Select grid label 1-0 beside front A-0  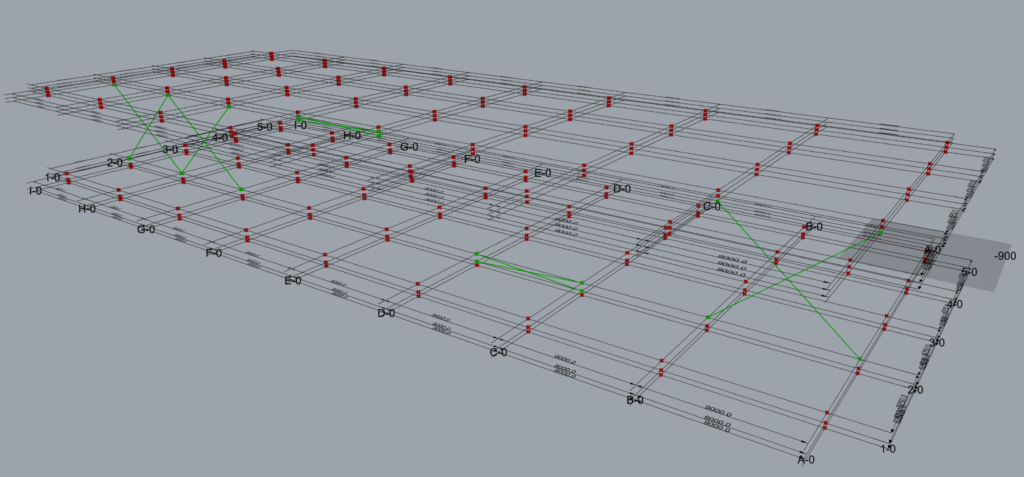click(887, 450)
